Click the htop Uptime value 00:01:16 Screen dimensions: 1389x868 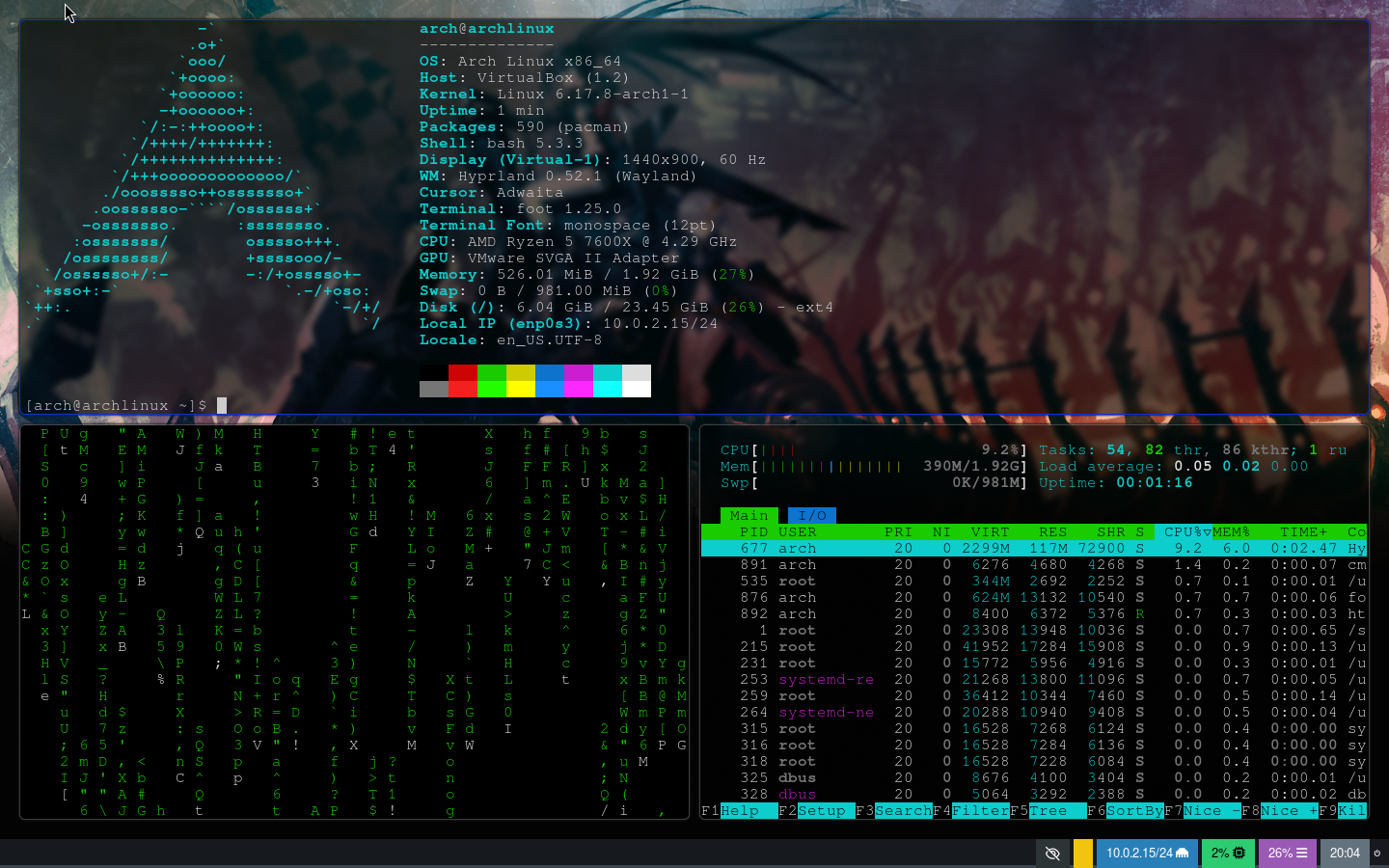point(1155,483)
